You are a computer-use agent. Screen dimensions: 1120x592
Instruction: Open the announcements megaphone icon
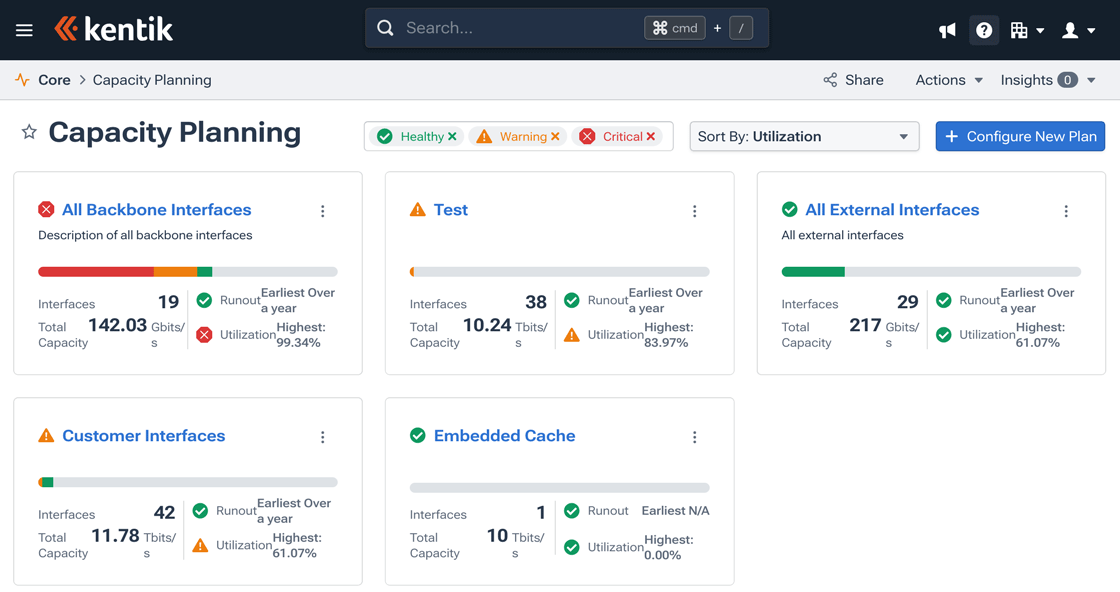[947, 29]
